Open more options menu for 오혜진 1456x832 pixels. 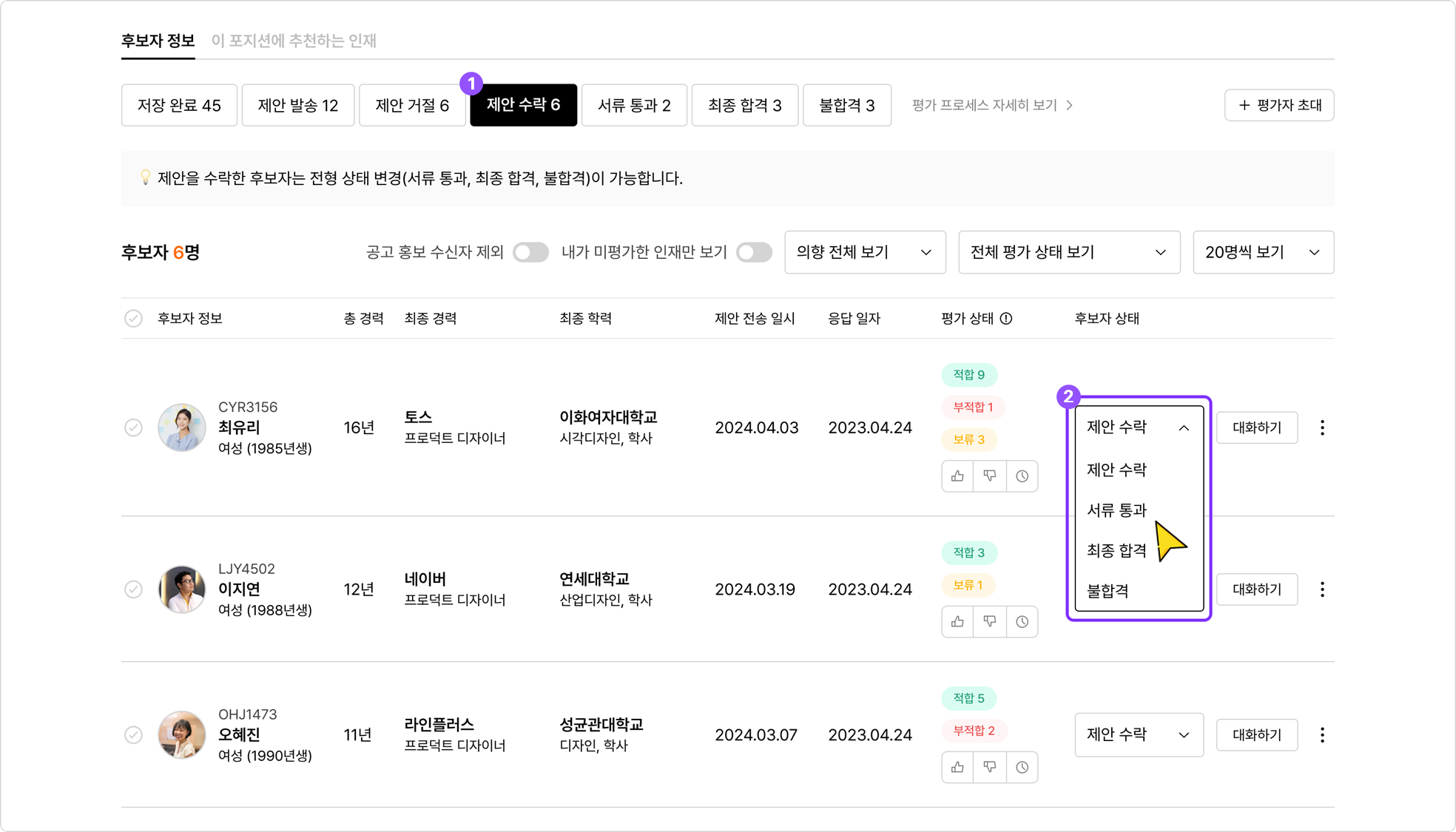click(1322, 734)
